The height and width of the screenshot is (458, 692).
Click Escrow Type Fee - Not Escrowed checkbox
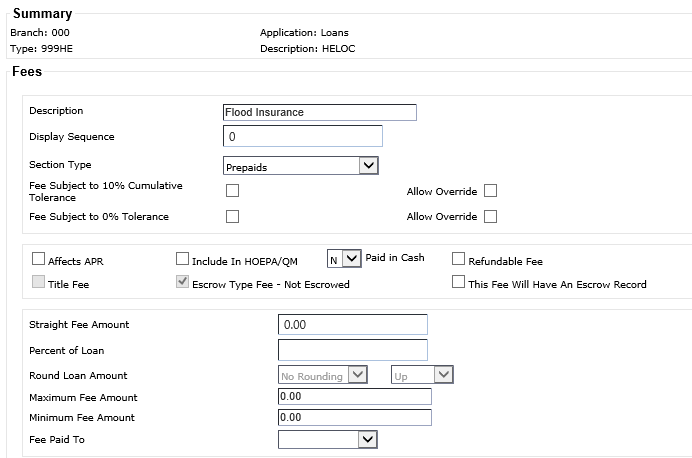182,282
